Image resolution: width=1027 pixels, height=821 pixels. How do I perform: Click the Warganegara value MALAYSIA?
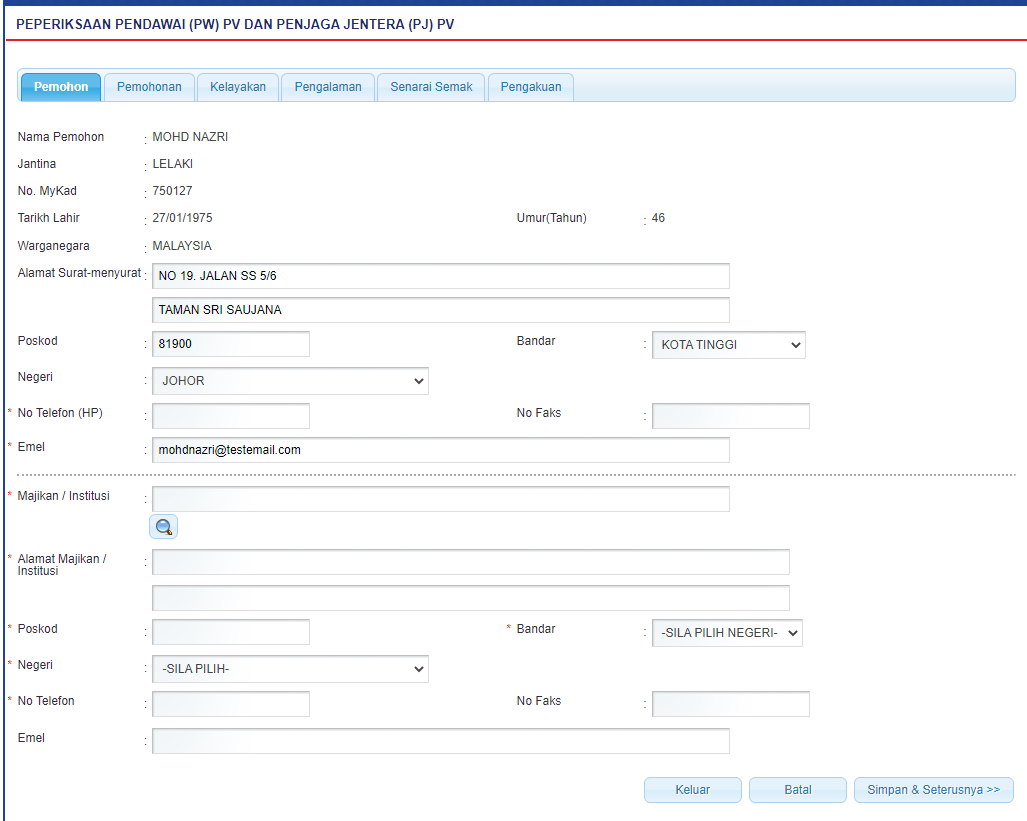pyautogui.click(x=182, y=246)
